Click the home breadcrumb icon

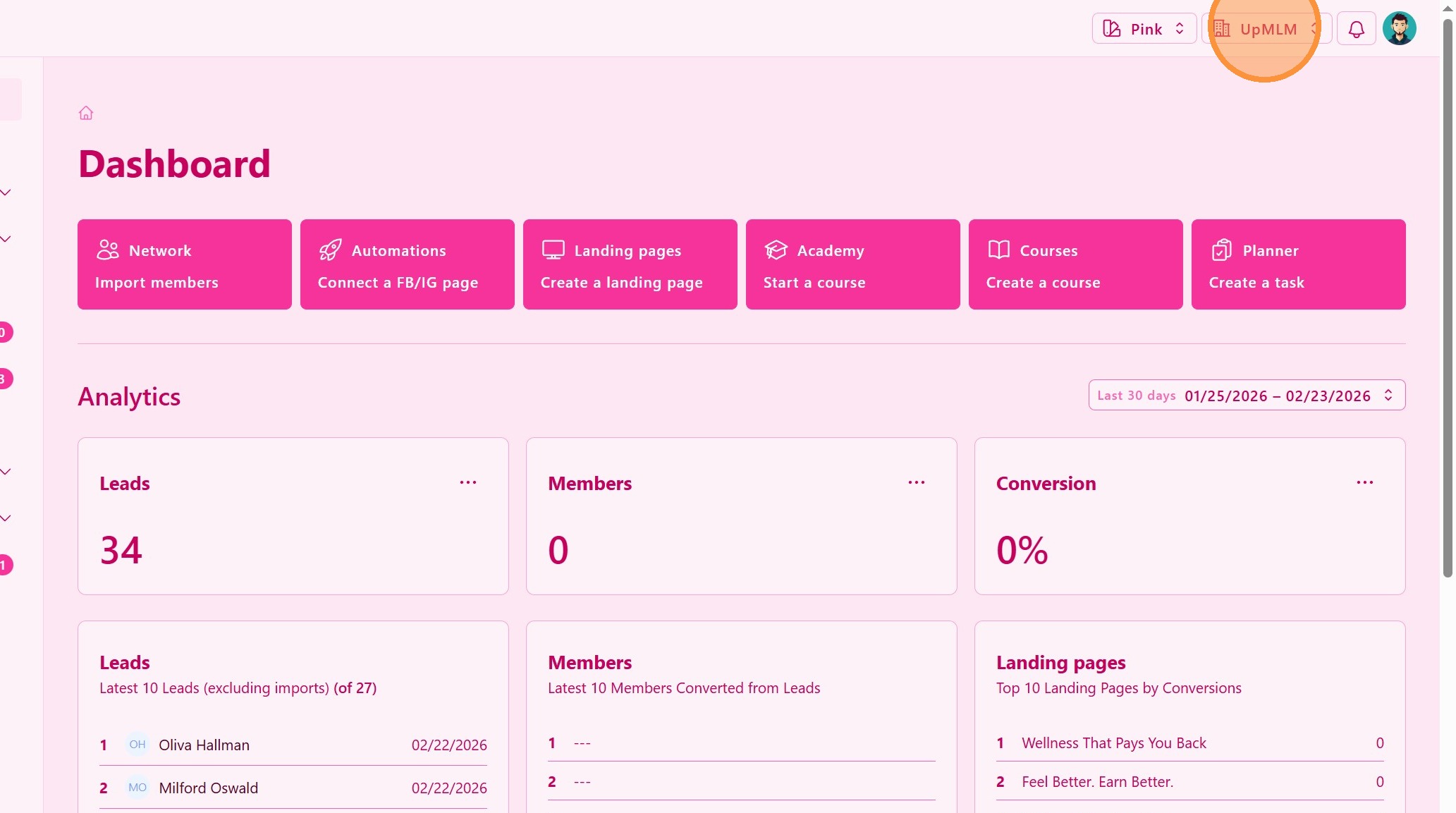coord(86,113)
